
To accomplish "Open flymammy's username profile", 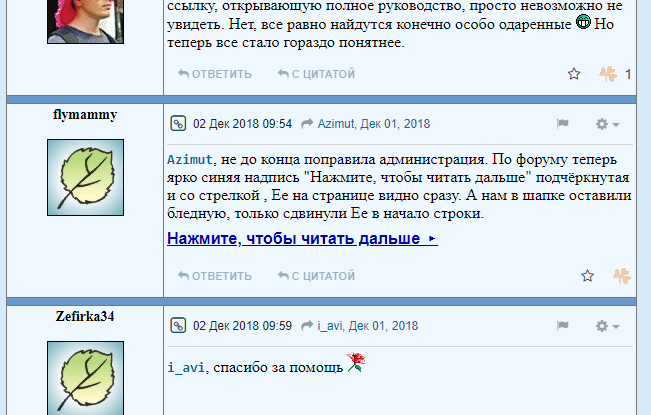I will coord(85,115).
